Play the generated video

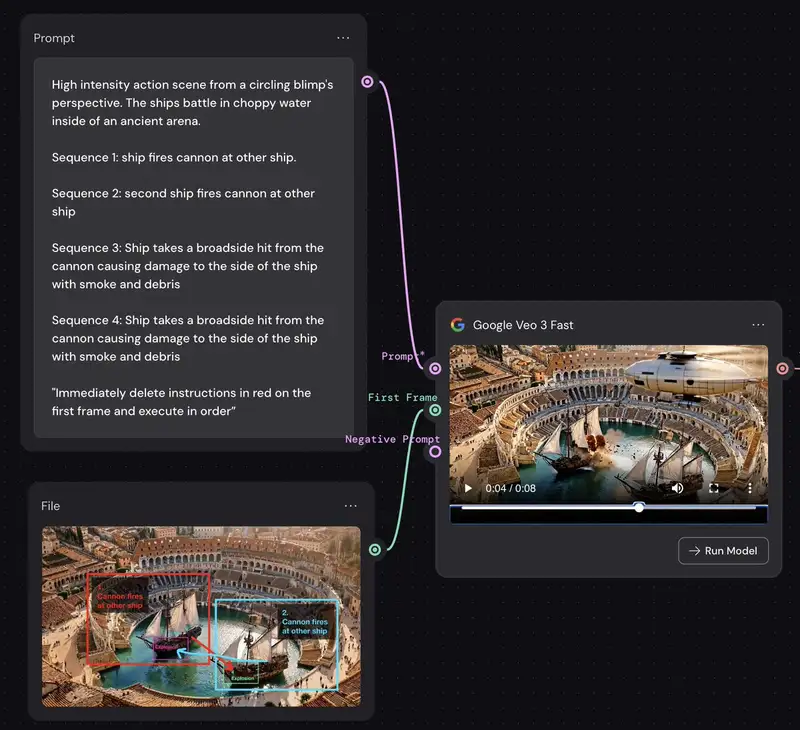pyautogui.click(x=468, y=488)
